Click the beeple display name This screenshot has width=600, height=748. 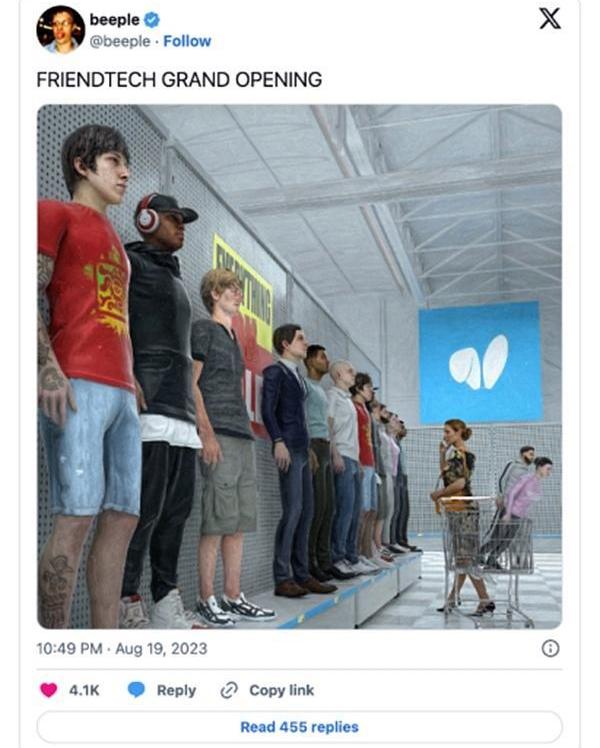pos(114,20)
